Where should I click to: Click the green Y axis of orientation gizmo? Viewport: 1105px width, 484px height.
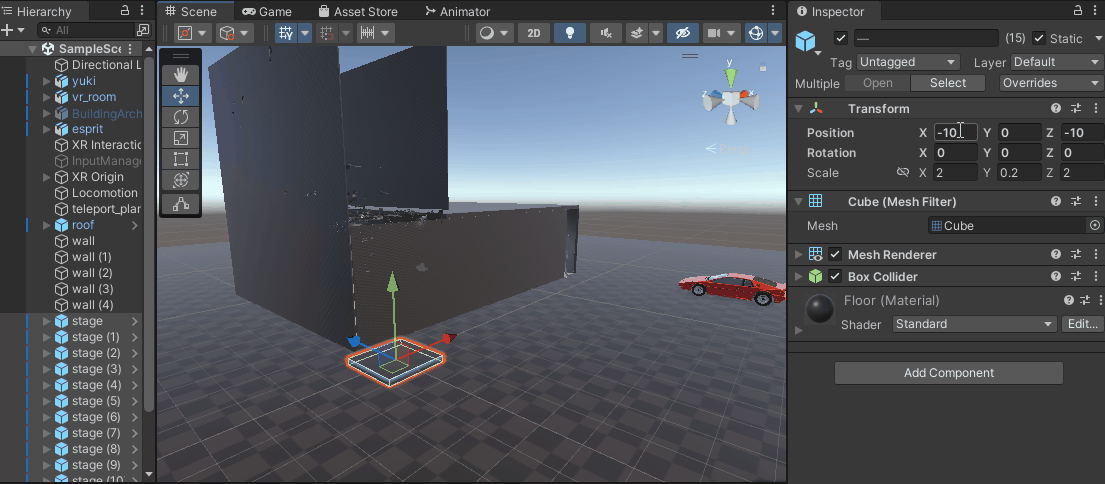click(731, 75)
